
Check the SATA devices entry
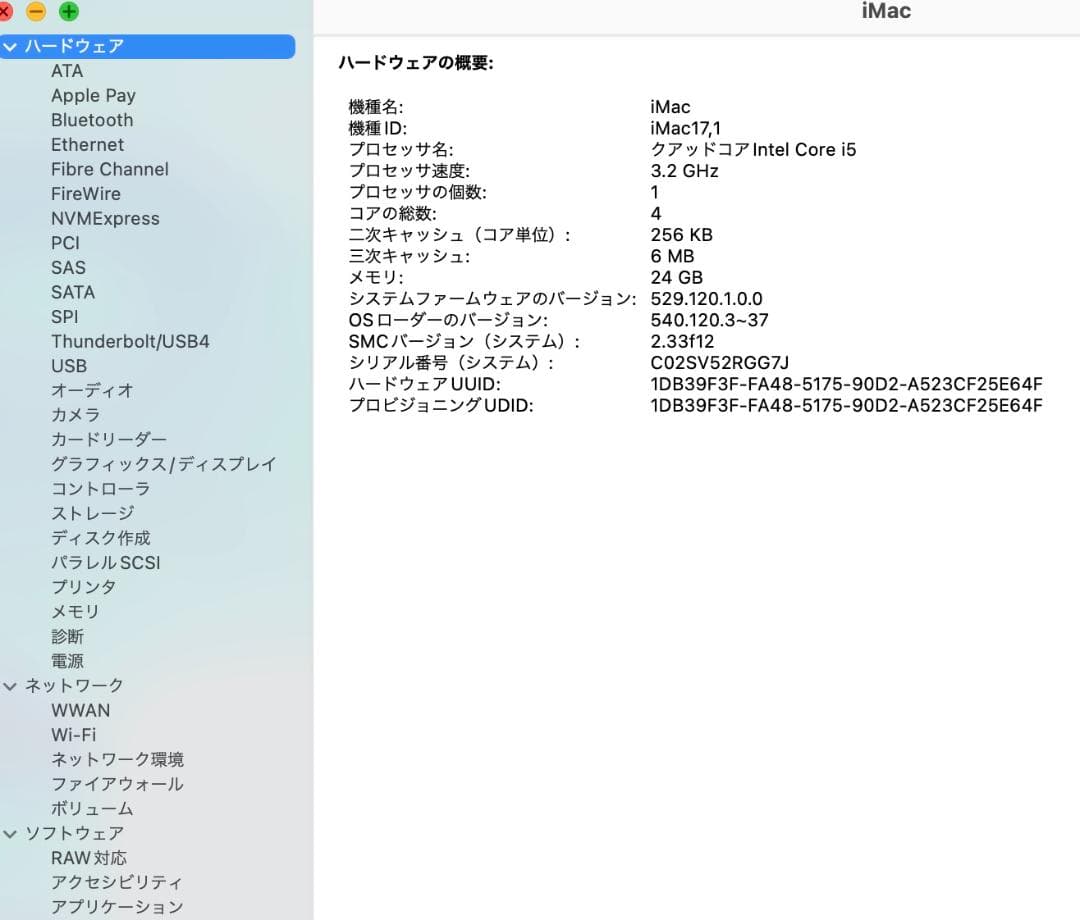pos(73,292)
